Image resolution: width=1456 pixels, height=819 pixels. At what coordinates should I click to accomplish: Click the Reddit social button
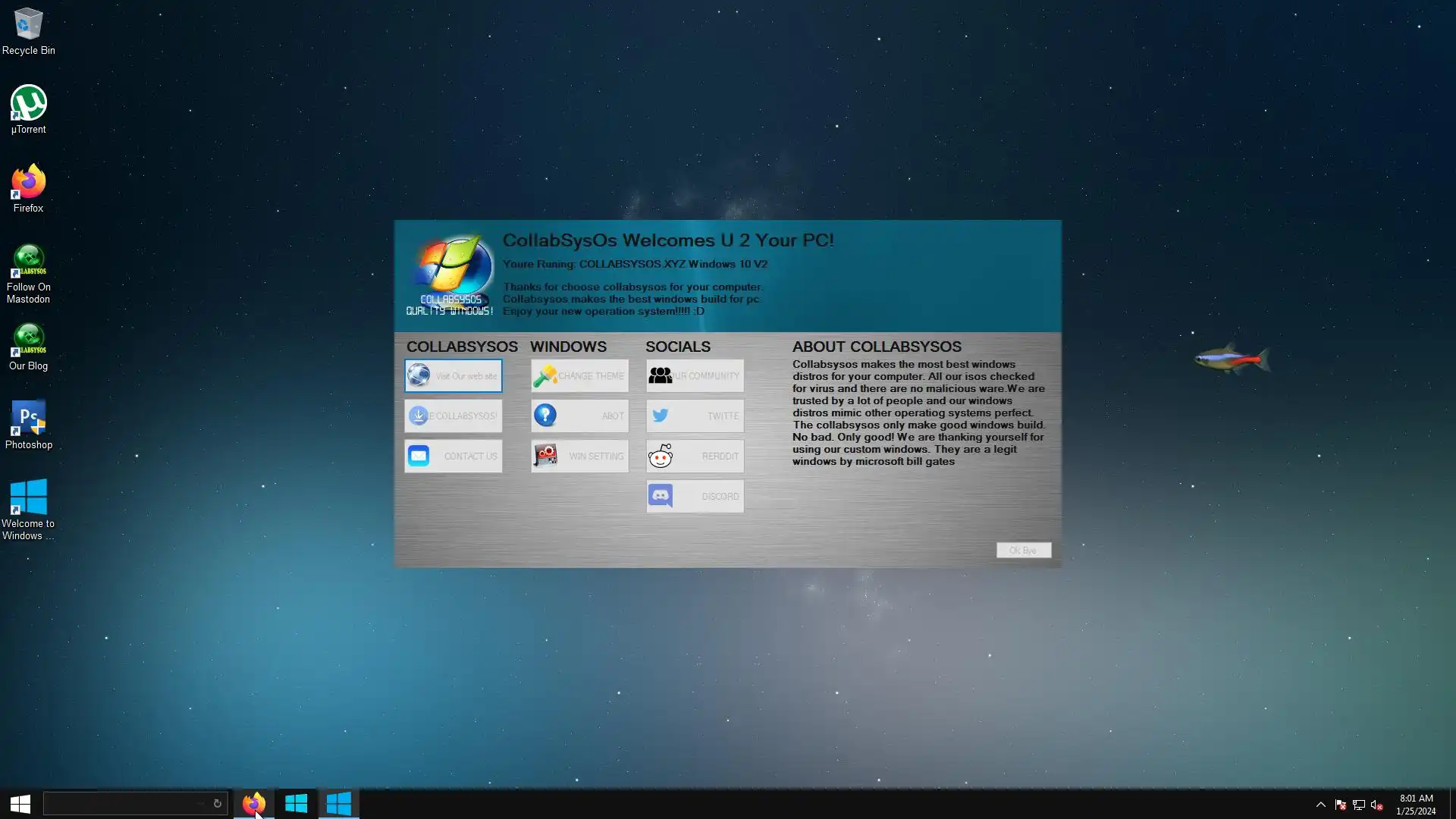[695, 457]
